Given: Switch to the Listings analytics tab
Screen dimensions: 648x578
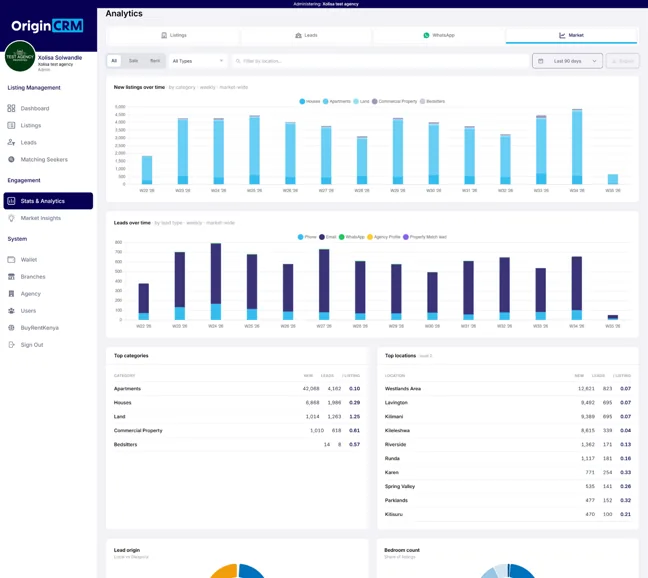Looking at the screenshot, I should pos(174,36).
